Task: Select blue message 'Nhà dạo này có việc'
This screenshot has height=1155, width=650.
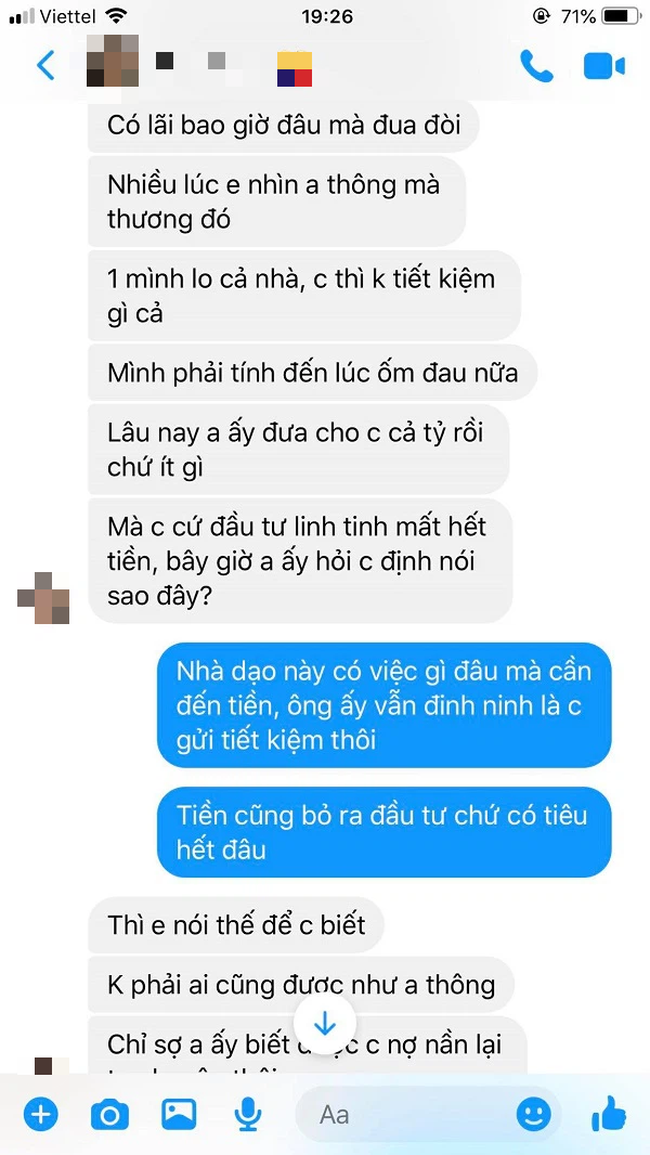Action: pos(384,706)
